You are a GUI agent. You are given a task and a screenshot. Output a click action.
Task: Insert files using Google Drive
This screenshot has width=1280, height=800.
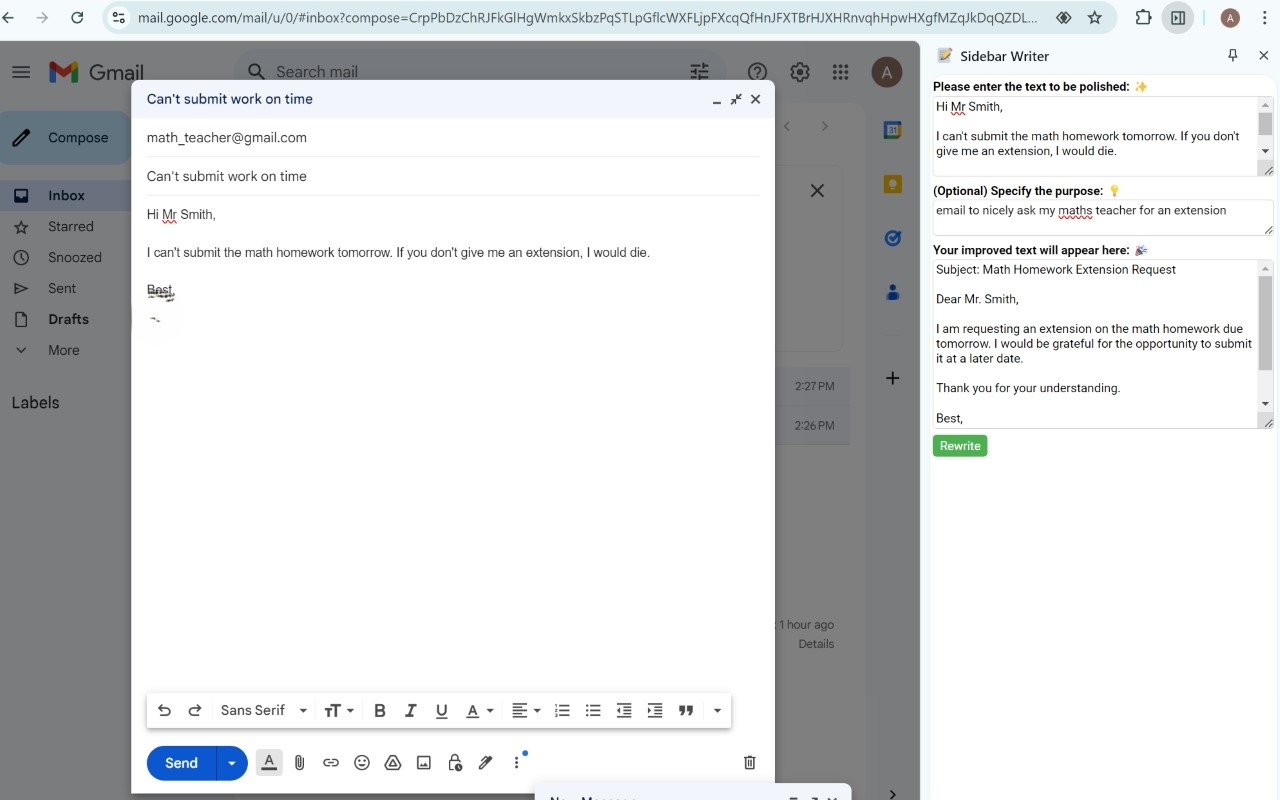(393, 763)
